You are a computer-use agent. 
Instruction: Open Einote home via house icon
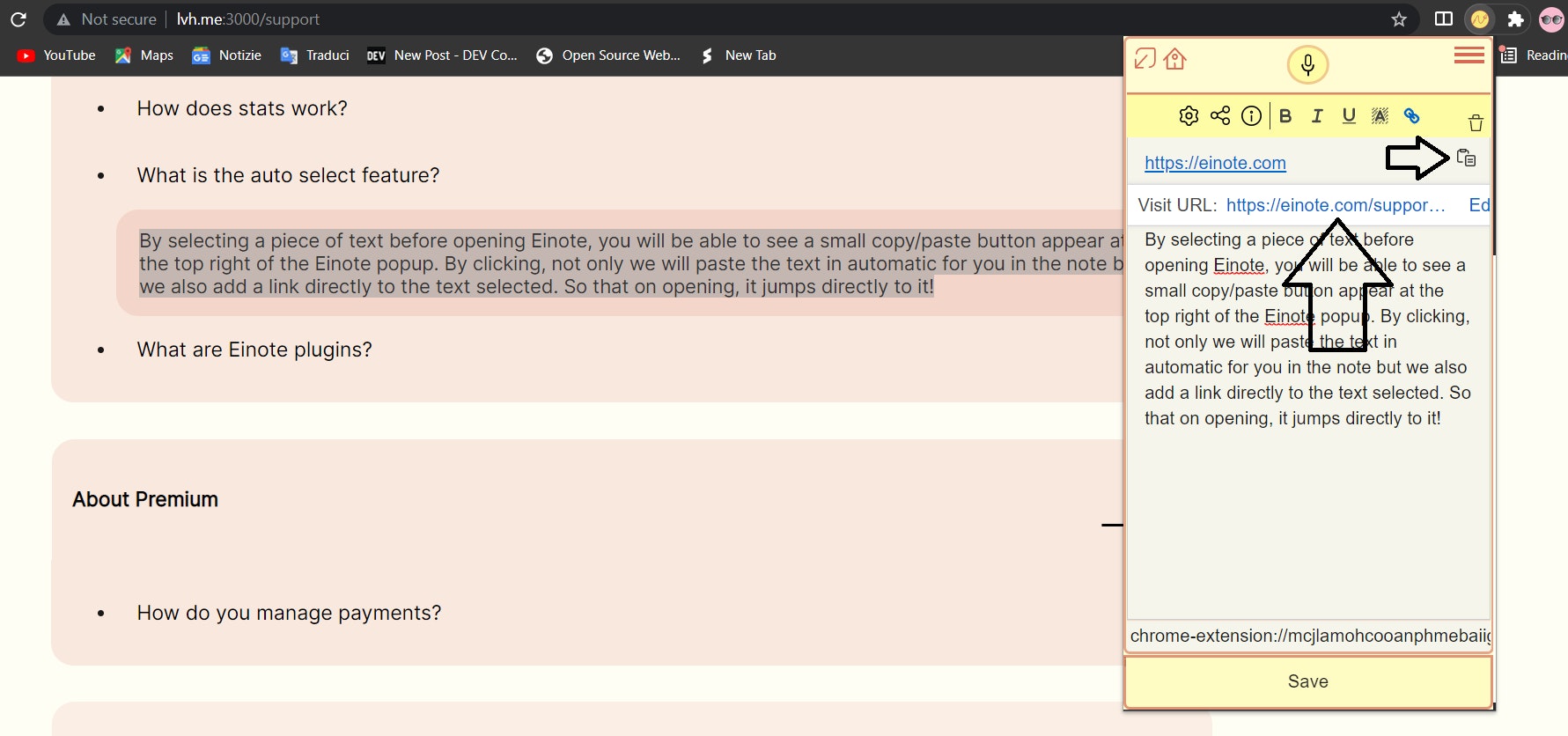point(1174,59)
